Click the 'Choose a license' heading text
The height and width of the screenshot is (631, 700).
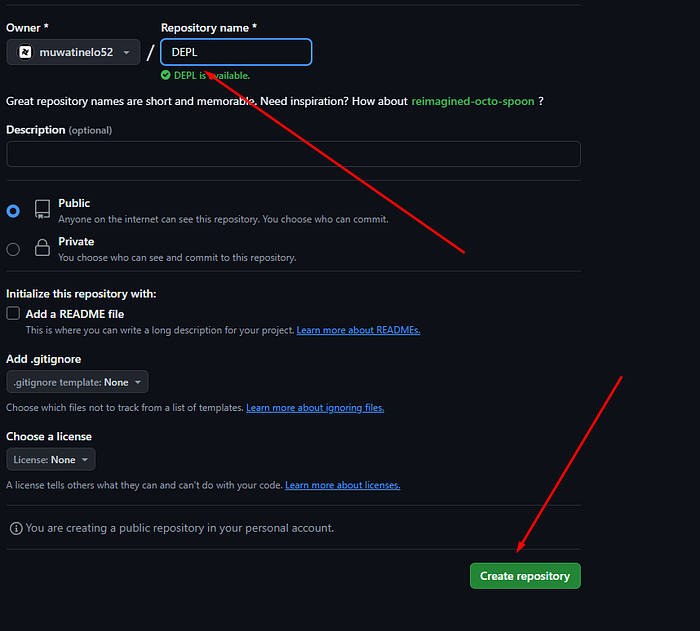[x=49, y=436]
